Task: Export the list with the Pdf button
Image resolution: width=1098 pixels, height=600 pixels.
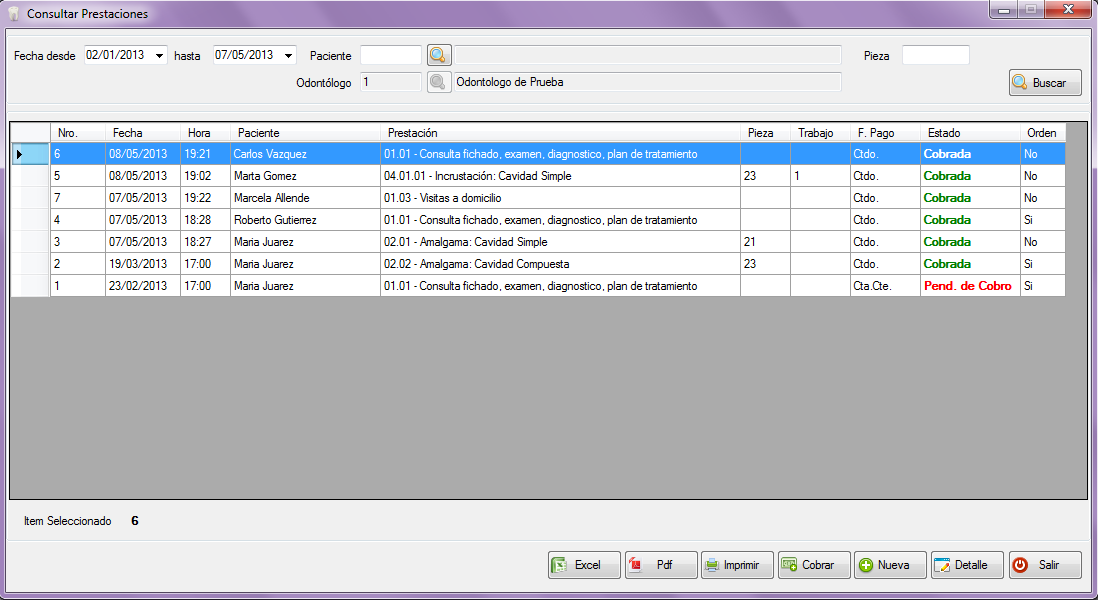Action: (x=661, y=565)
